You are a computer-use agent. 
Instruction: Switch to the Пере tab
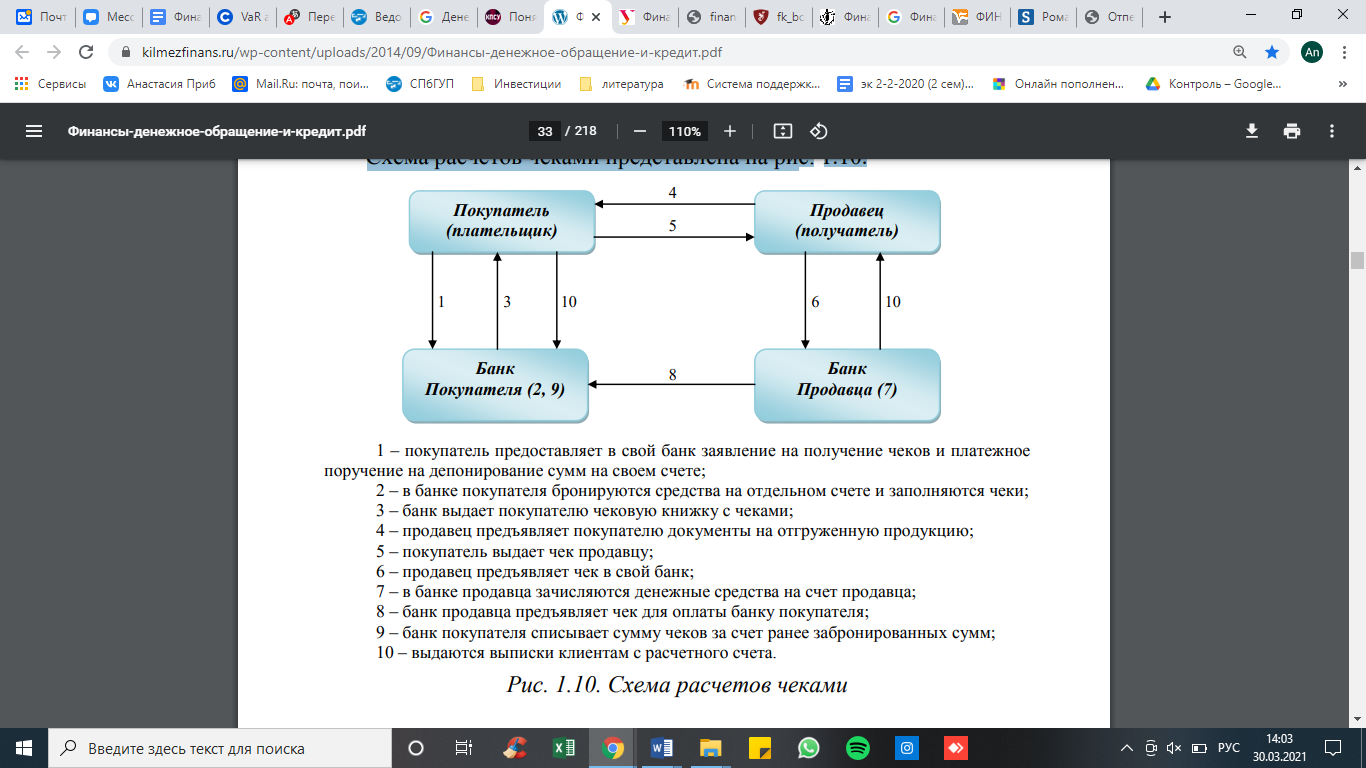click(309, 17)
